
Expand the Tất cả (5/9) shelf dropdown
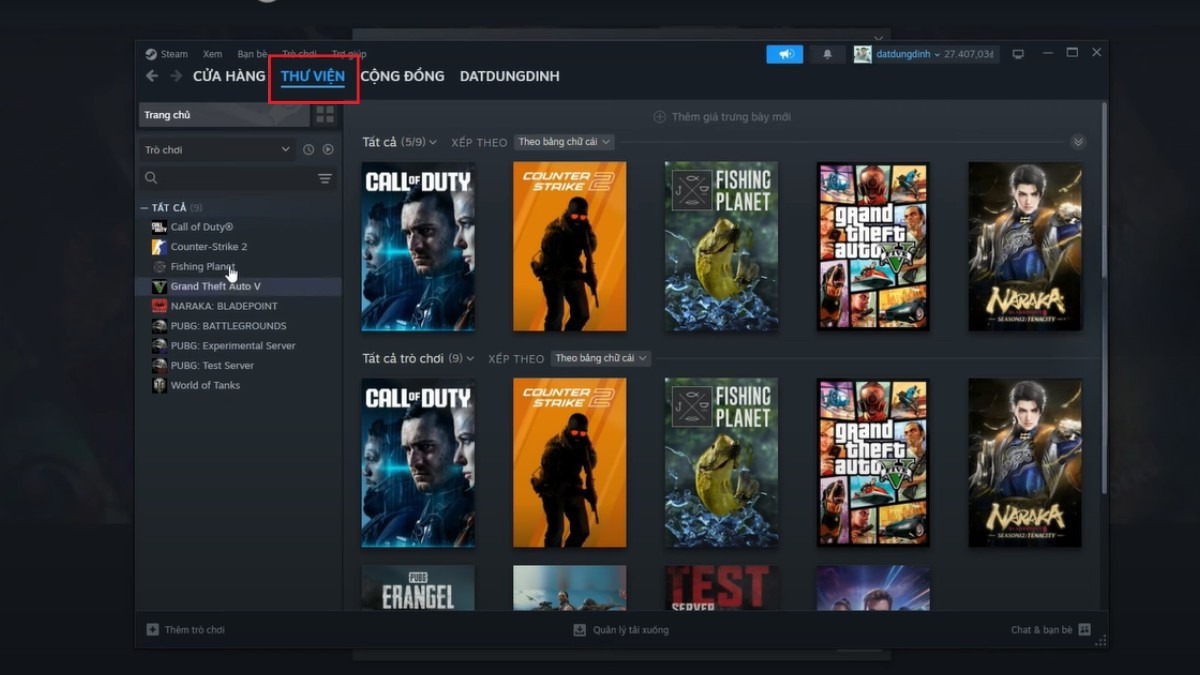coord(400,142)
